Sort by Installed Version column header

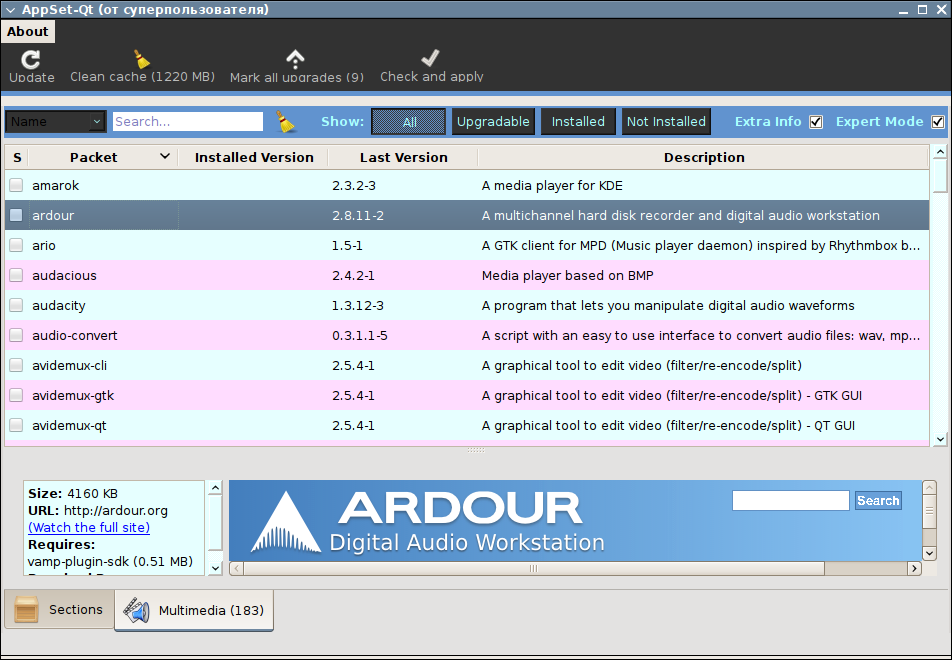(253, 157)
